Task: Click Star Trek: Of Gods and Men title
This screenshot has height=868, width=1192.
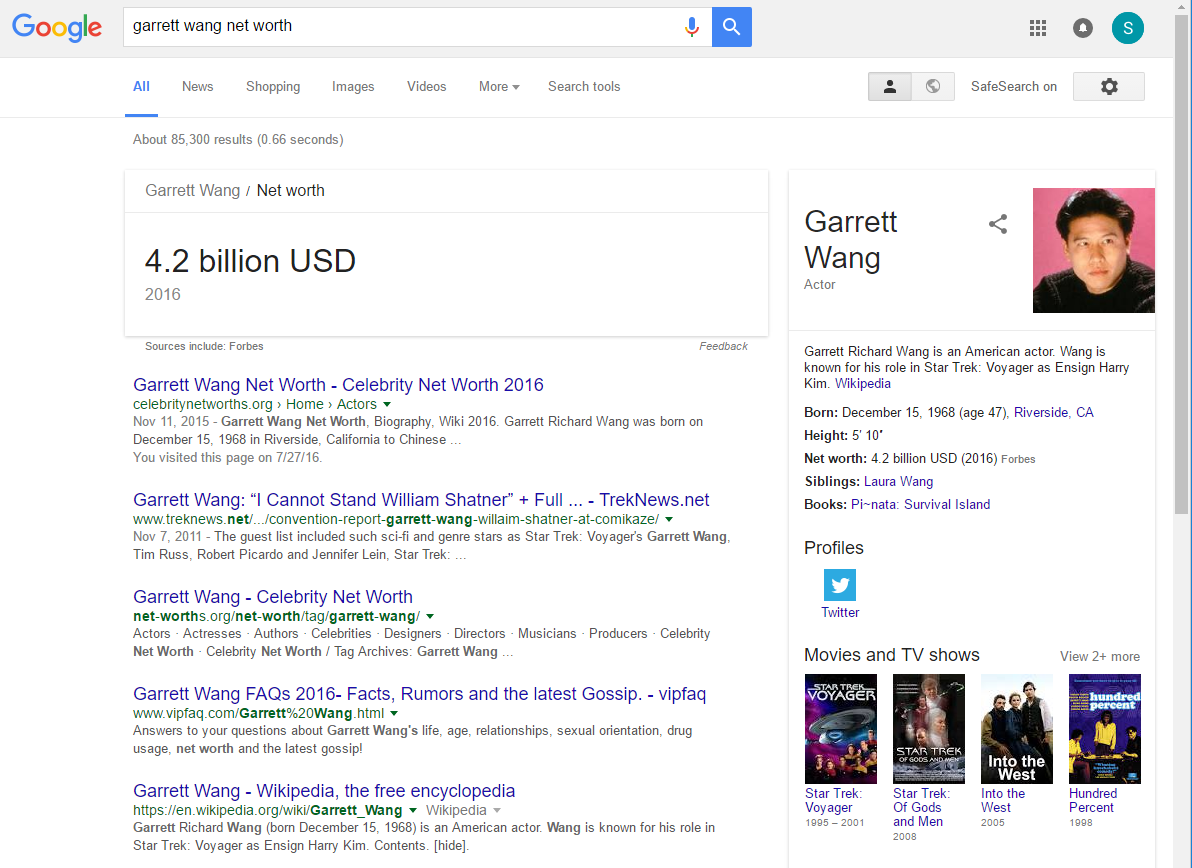Action: click(x=921, y=807)
